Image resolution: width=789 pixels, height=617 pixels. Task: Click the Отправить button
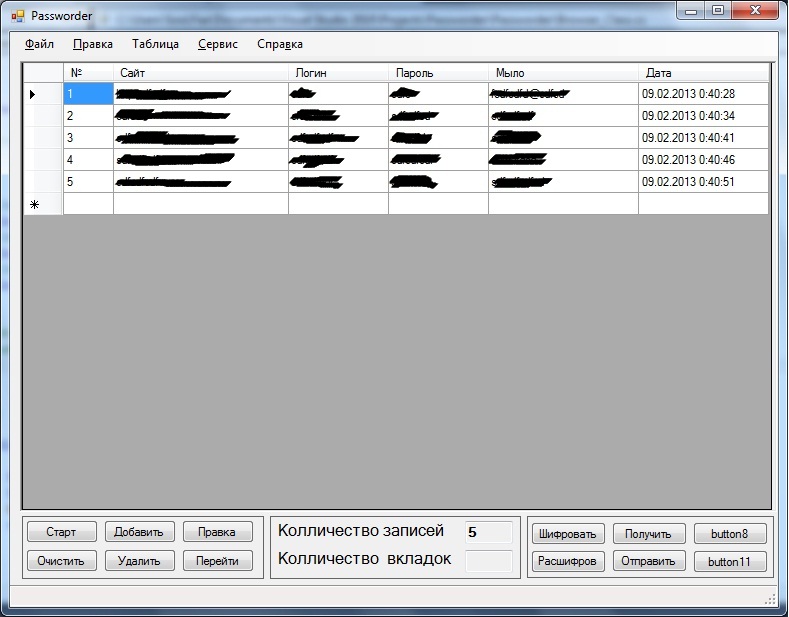(x=649, y=561)
